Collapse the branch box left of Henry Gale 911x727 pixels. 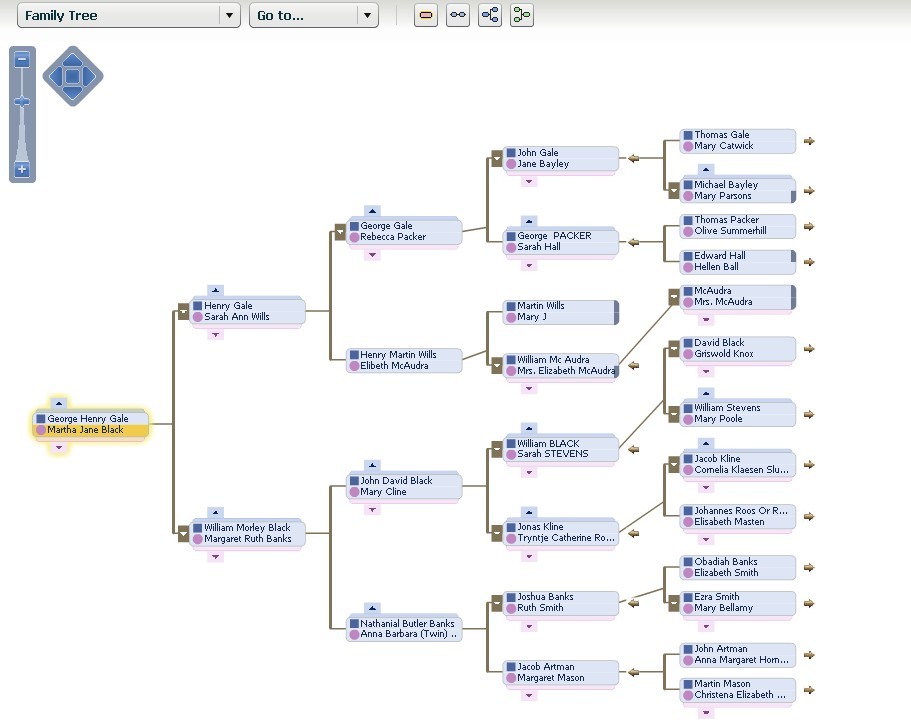pos(183,311)
